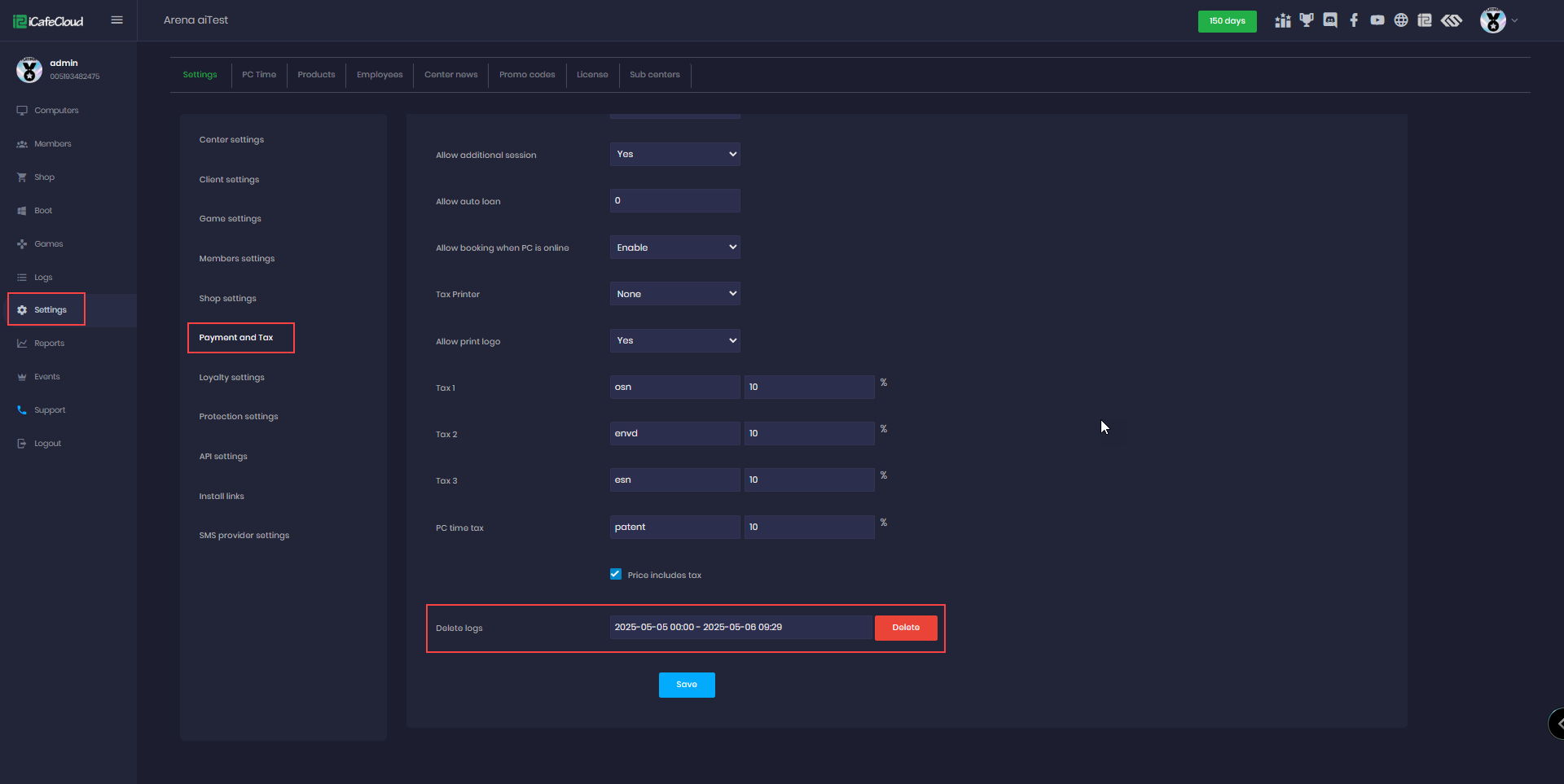Viewport: 1564px width, 784px height.
Task: Open the leaderboard ranking stars icon
Action: [1283, 20]
